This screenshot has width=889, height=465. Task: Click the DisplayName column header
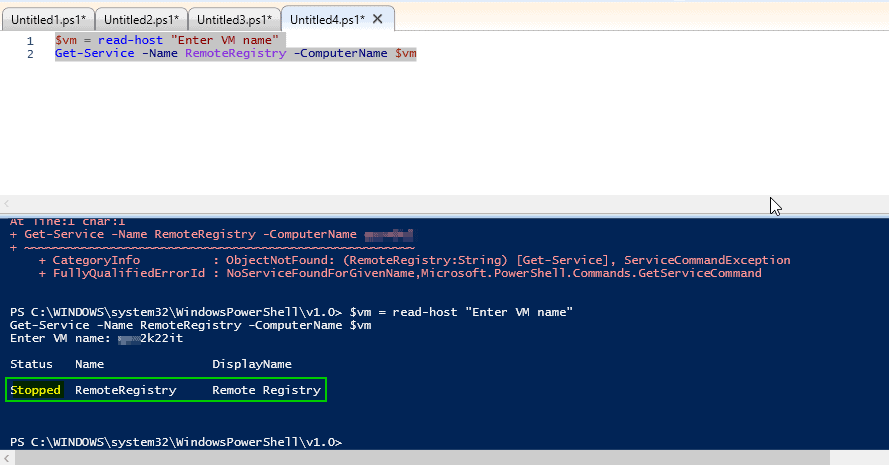tap(252, 364)
